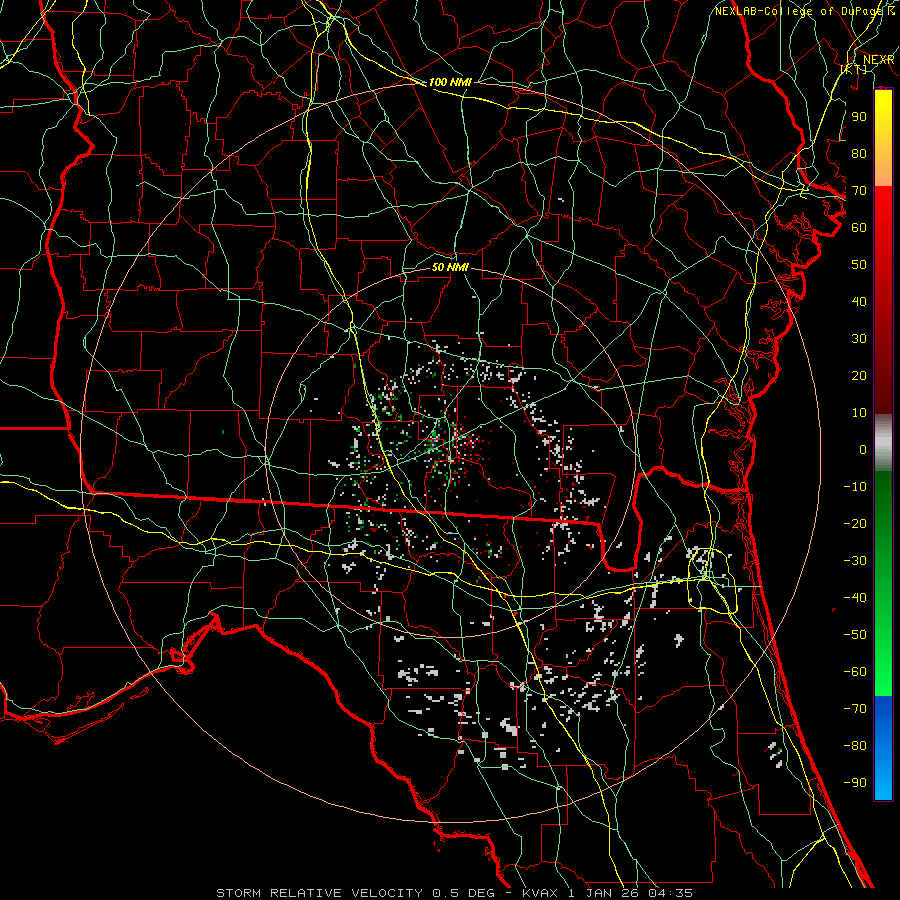Click the 50 value on the velocity scale

click(859, 265)
